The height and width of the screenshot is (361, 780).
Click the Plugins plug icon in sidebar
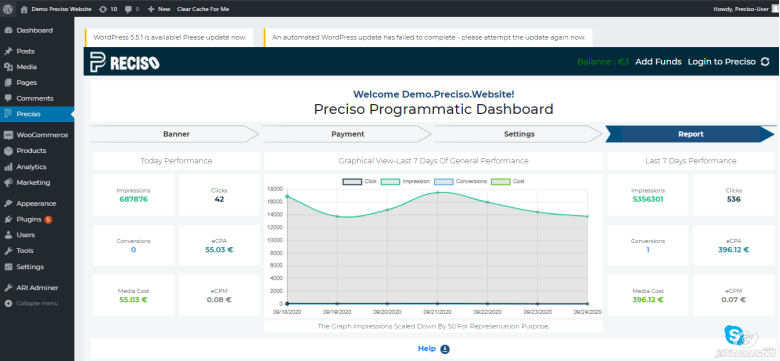coord(8,219)
